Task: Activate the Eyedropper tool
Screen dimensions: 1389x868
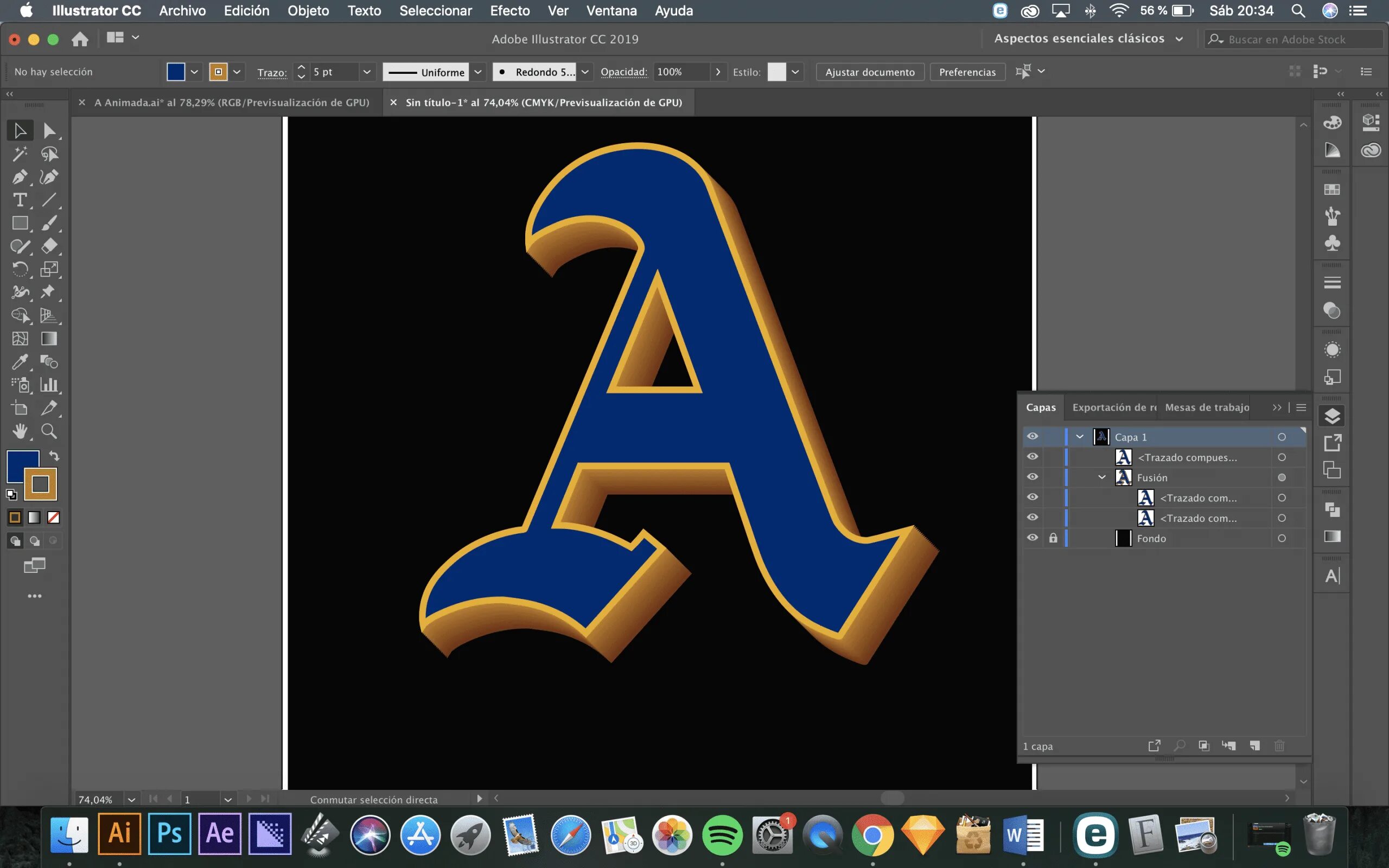Action: pos(20,362)
